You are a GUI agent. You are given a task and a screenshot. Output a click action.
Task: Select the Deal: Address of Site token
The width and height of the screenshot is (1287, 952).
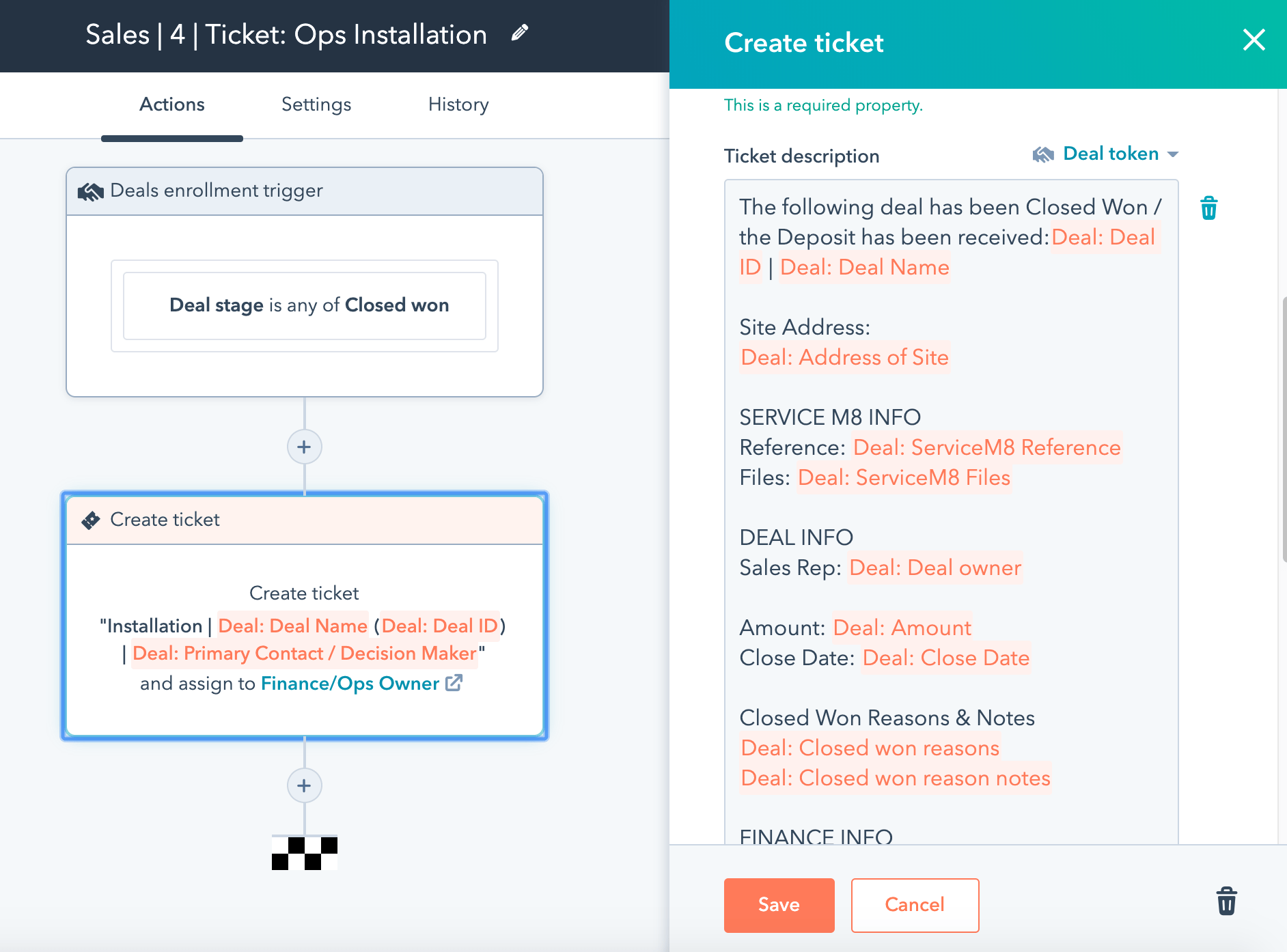pyautogui.click(x=844, y=357)
